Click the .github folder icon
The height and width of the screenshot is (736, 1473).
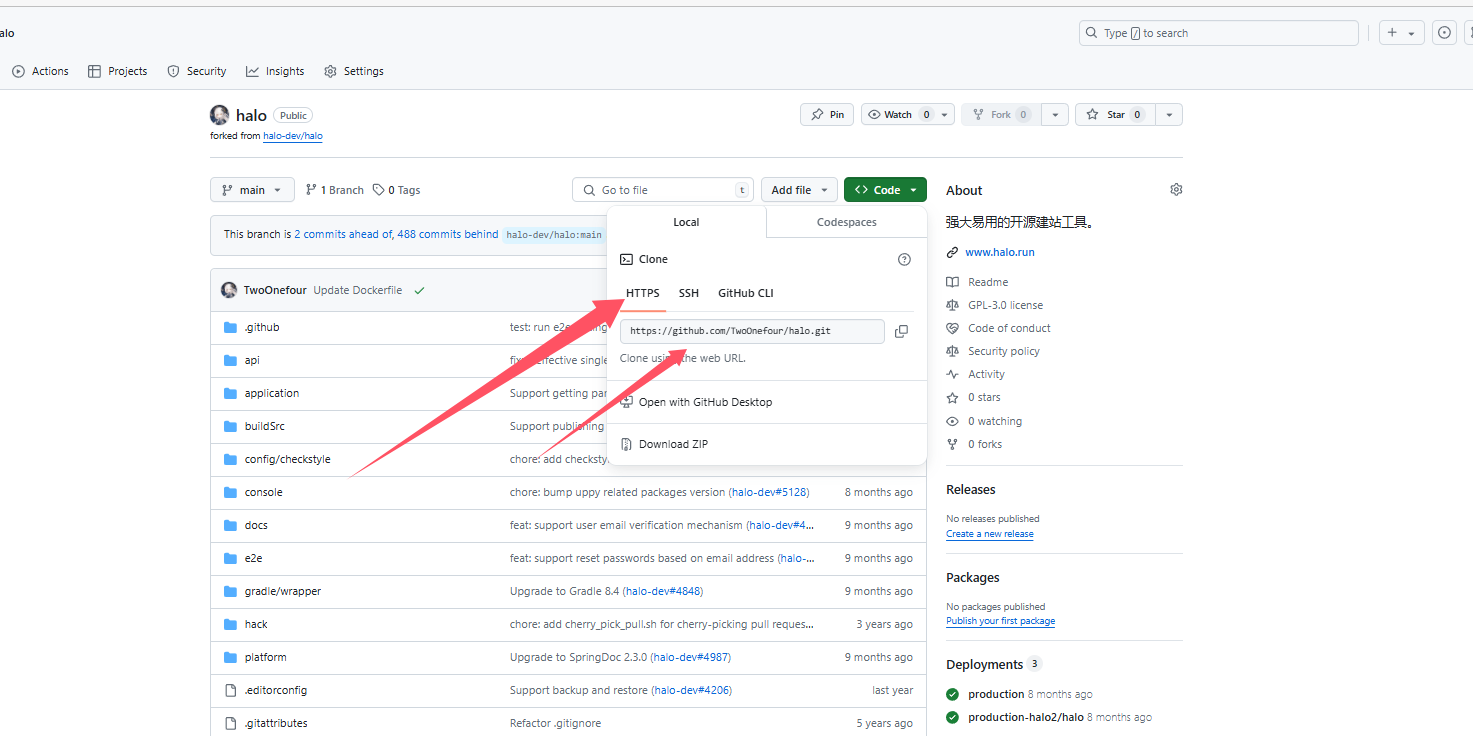(x=230, y=327)
